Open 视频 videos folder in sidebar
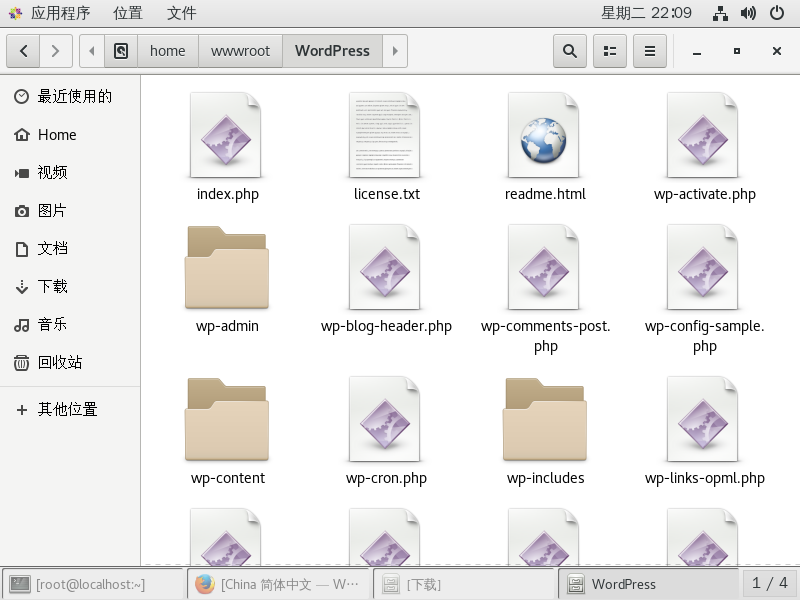This screenshot has height=600, width=800. coord(70,172)
